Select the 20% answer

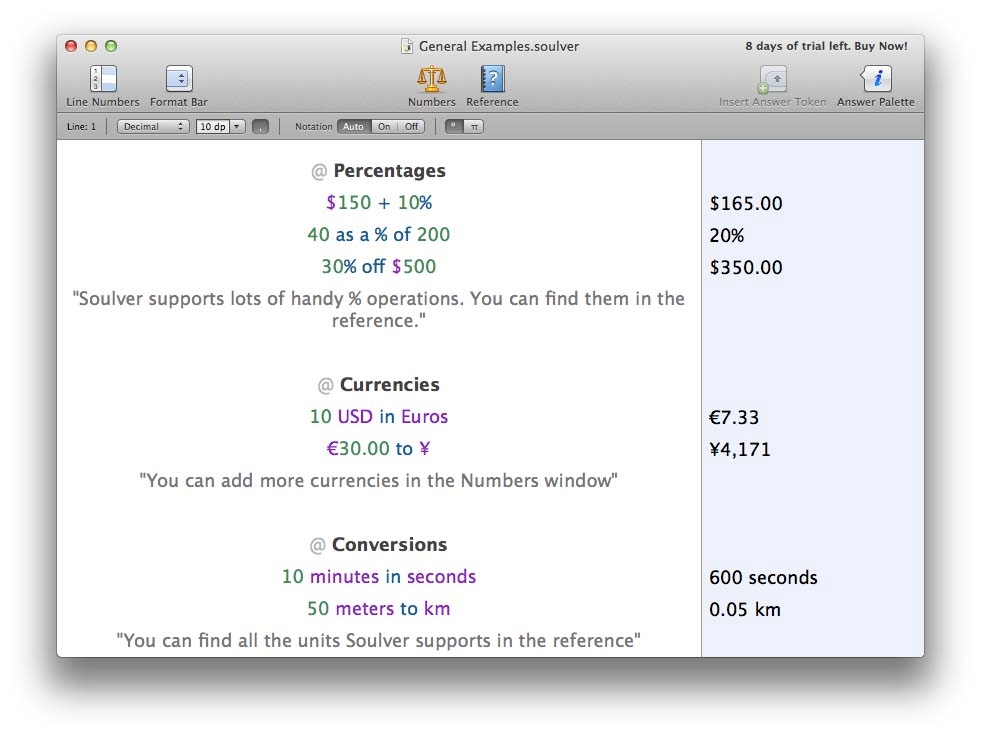point(727,235)
